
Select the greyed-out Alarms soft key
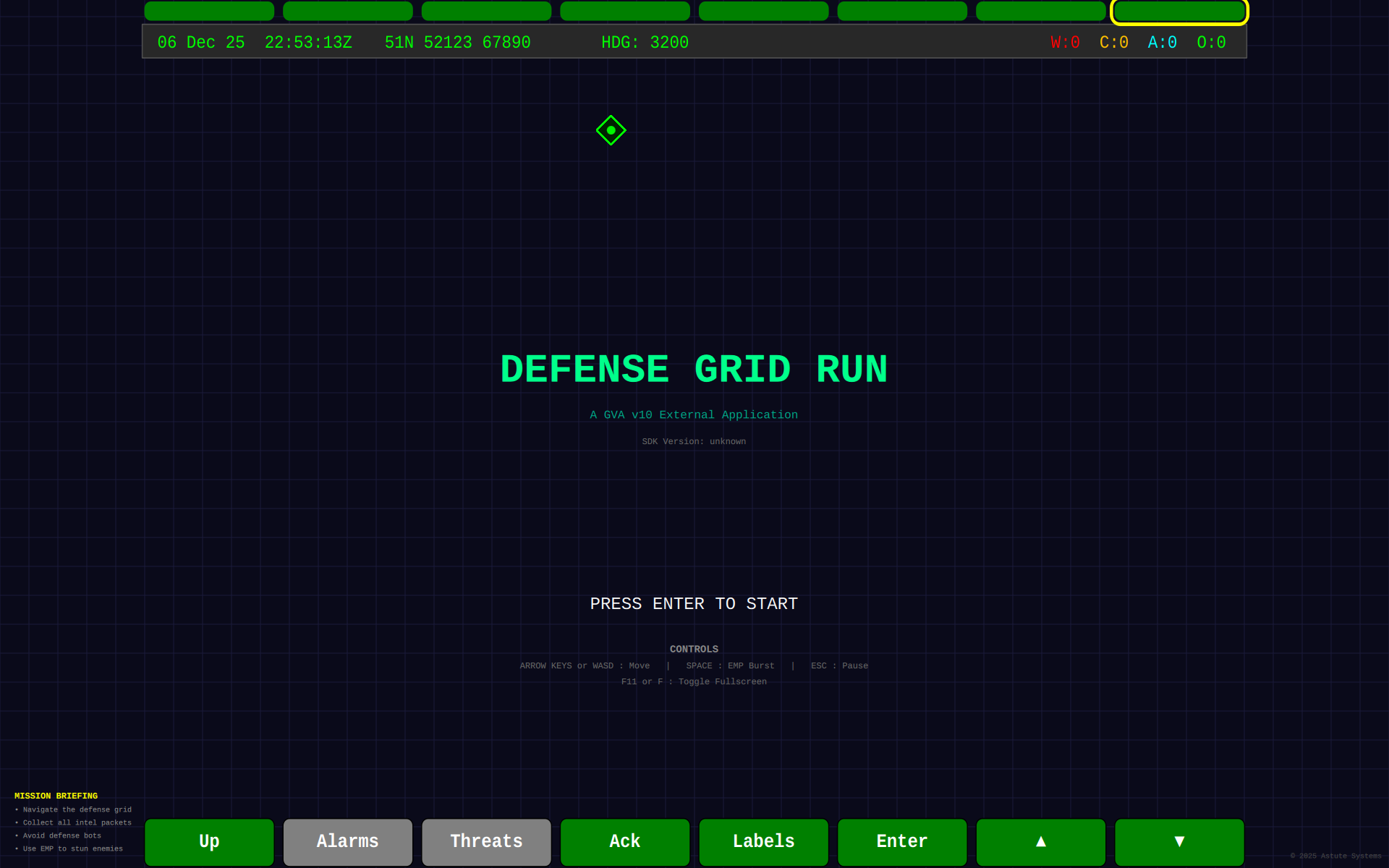pos(347,842)
